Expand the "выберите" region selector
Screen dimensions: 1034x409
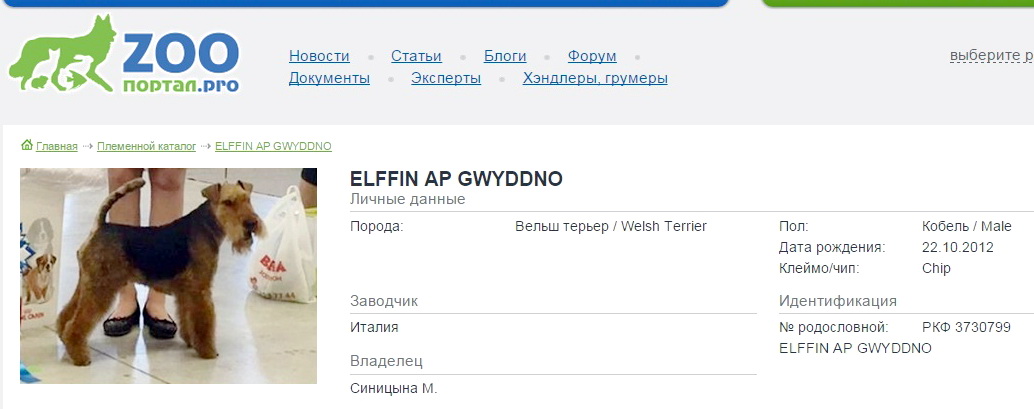pyautogui.click(x=990, y=55)
